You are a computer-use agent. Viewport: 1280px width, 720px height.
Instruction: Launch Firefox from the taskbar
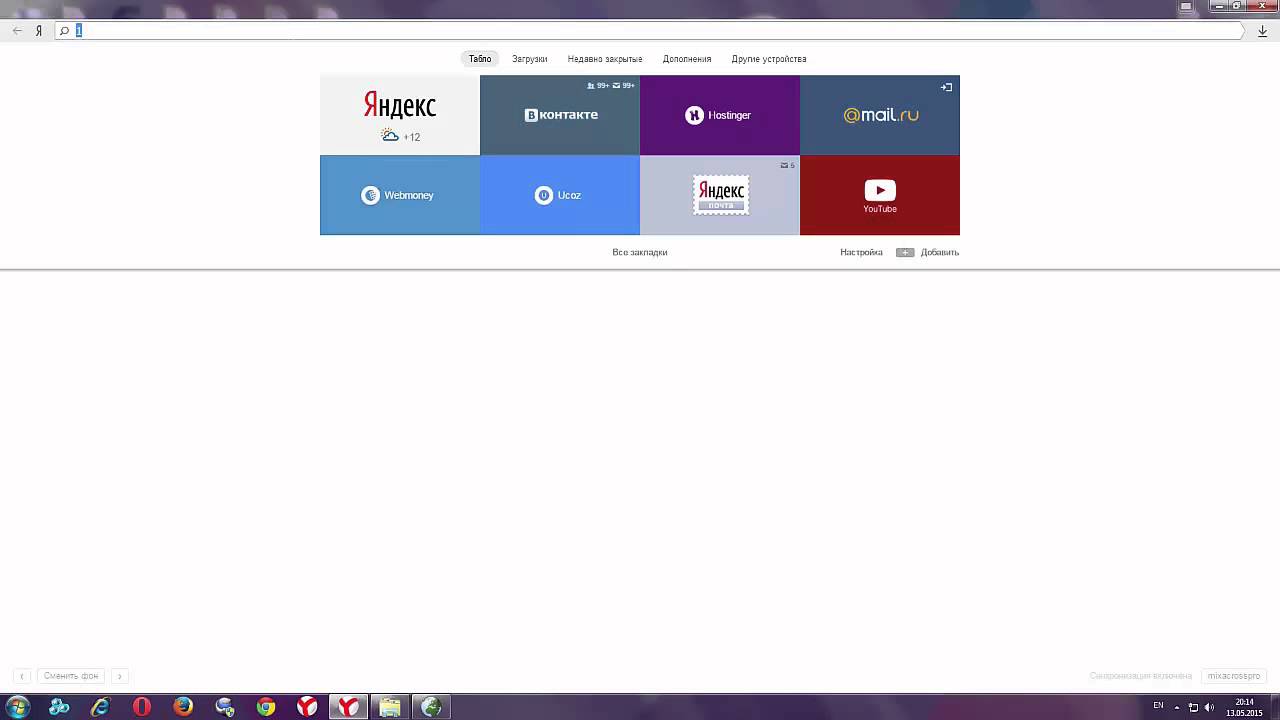(183, 707)
